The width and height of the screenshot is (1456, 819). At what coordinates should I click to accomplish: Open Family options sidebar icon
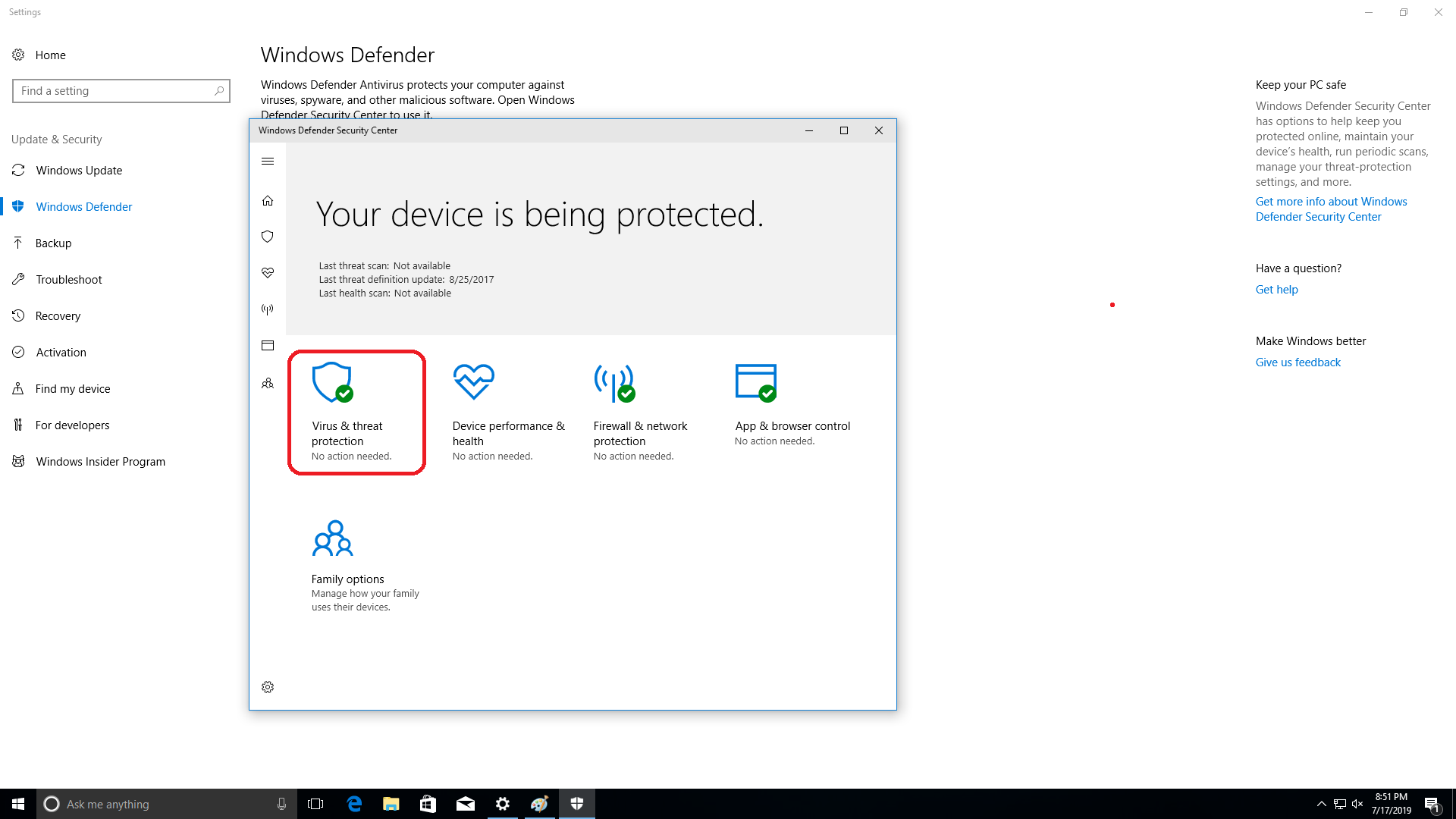268,384
